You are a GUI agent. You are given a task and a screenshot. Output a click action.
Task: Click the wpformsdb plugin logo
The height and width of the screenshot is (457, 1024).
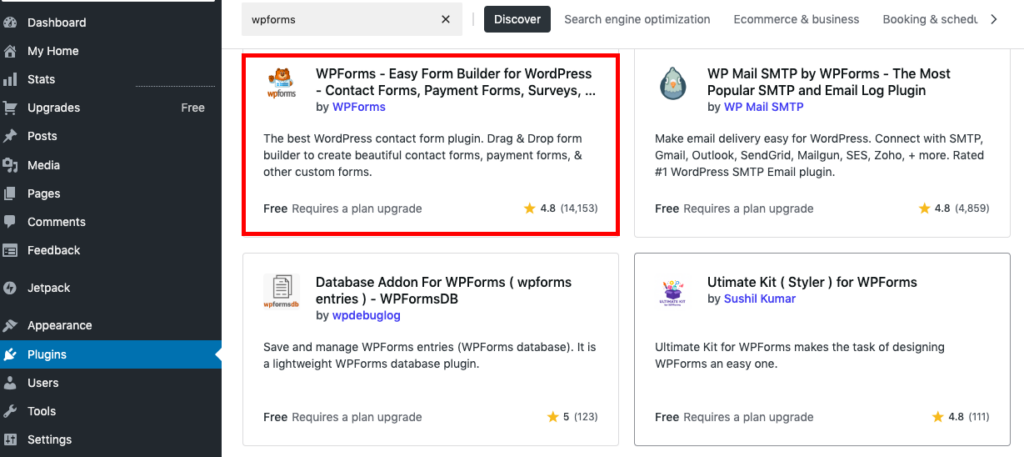point(281,291)
